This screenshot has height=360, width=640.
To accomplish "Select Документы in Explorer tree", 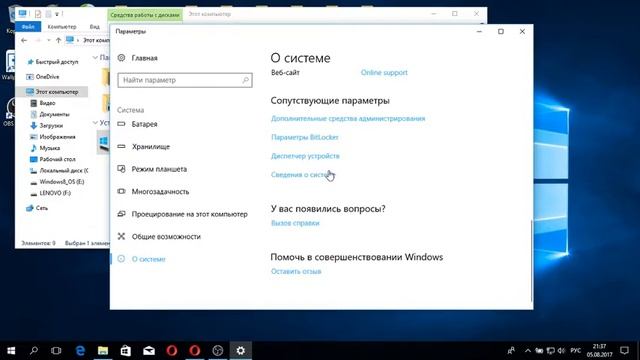I will (54, 114).
